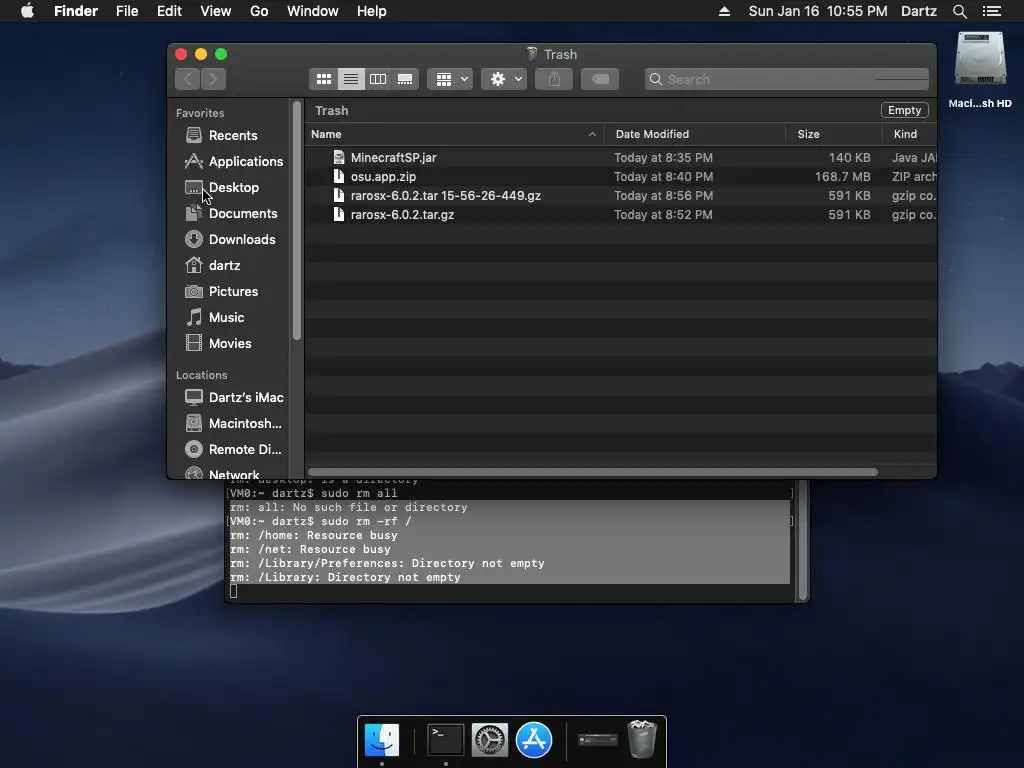
Task: Open Documents in sidebar
Action: (231, 214)
